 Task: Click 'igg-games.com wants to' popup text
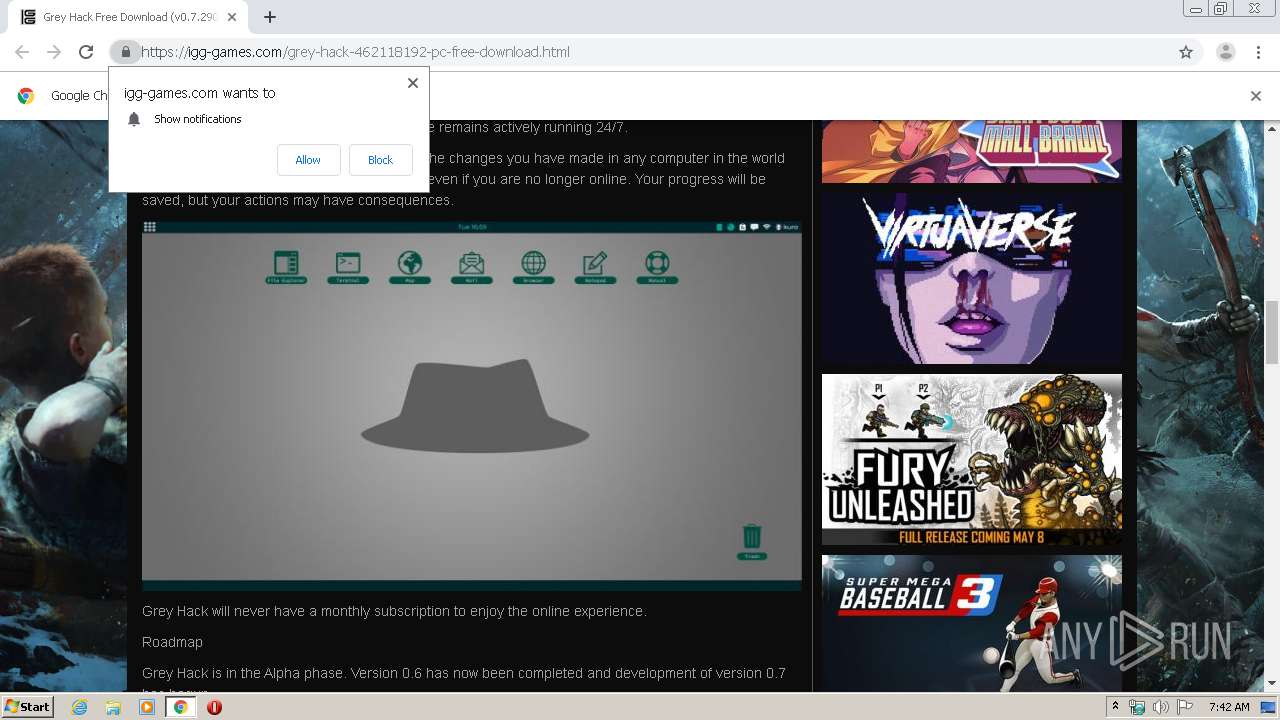point(200,93)
